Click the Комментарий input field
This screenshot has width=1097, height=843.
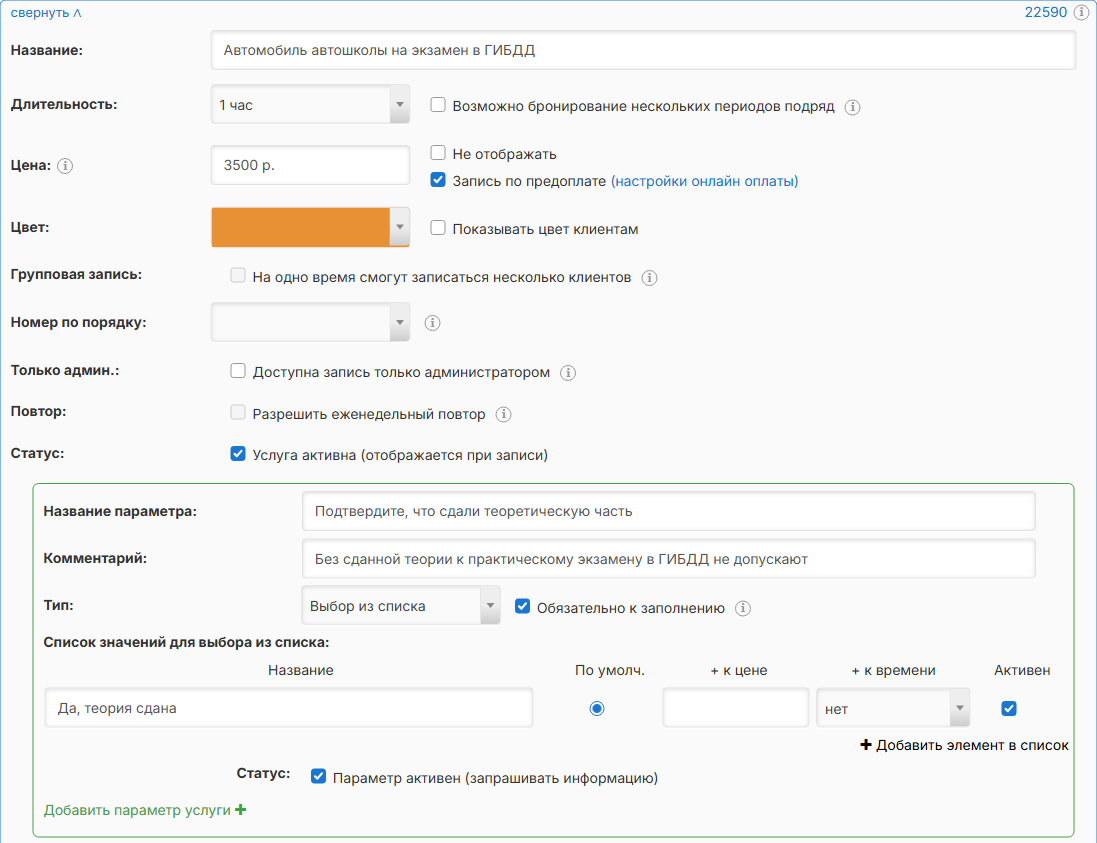pyautogui.click(x=668, y=559)
